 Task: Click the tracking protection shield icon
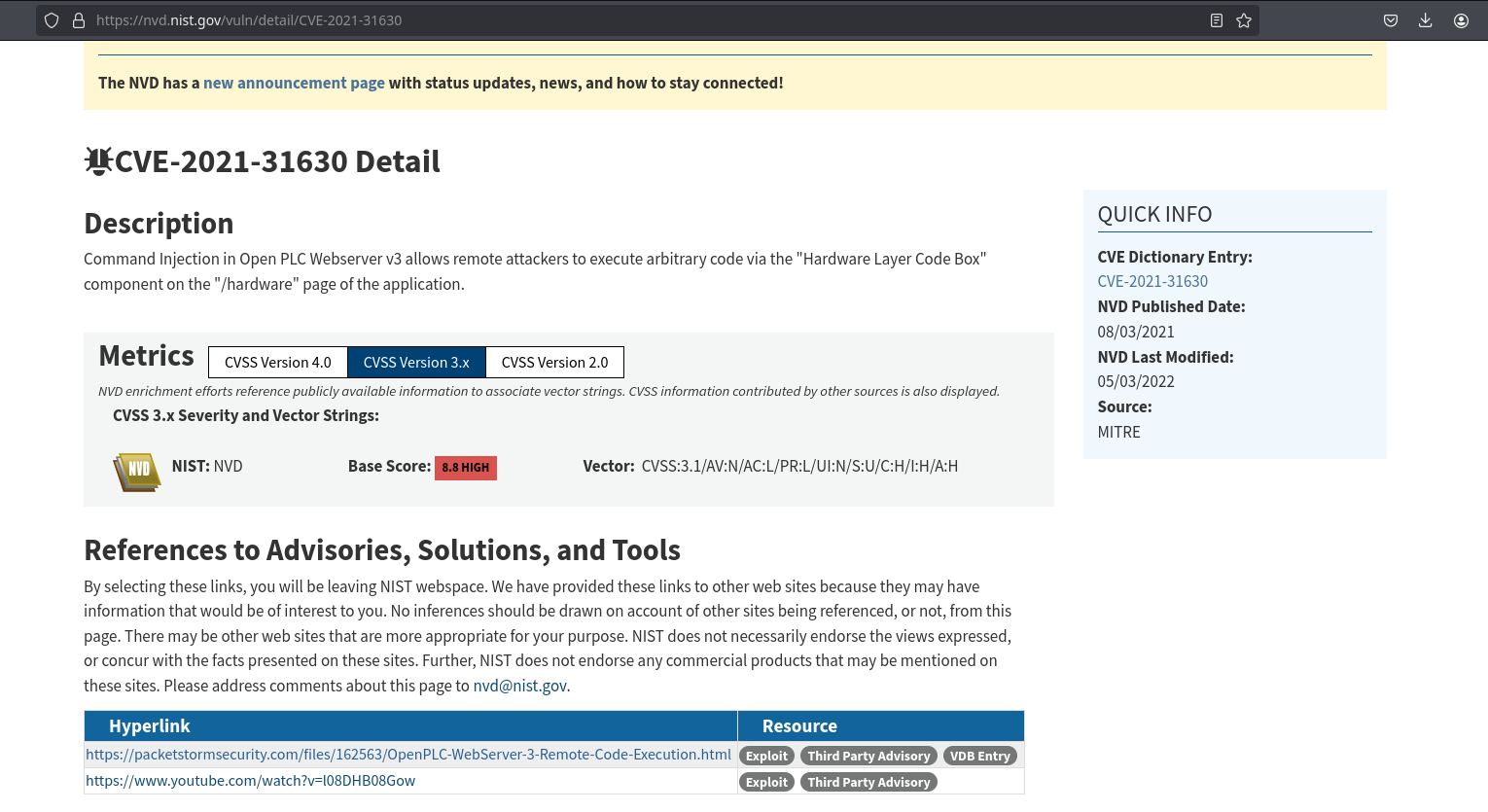[x=52, y=20]
